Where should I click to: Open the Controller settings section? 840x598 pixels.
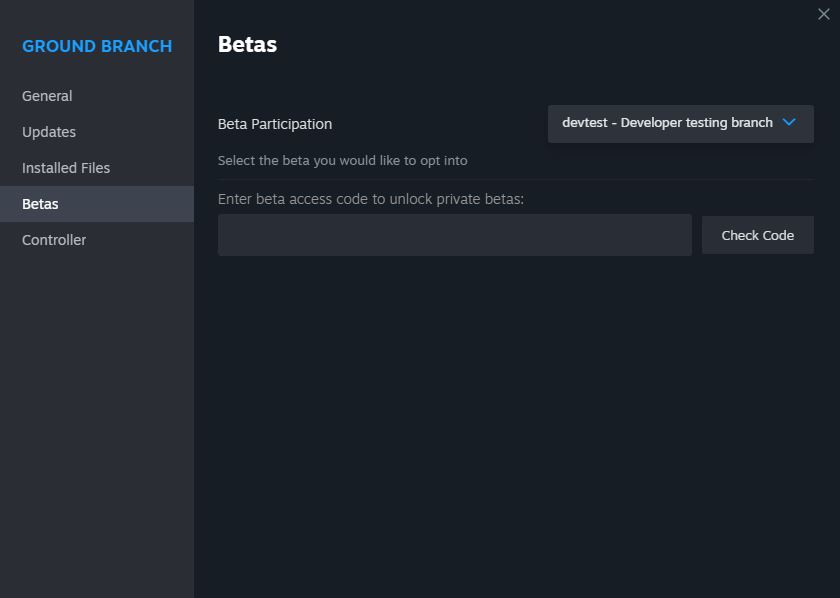click(x=54, y=240)
